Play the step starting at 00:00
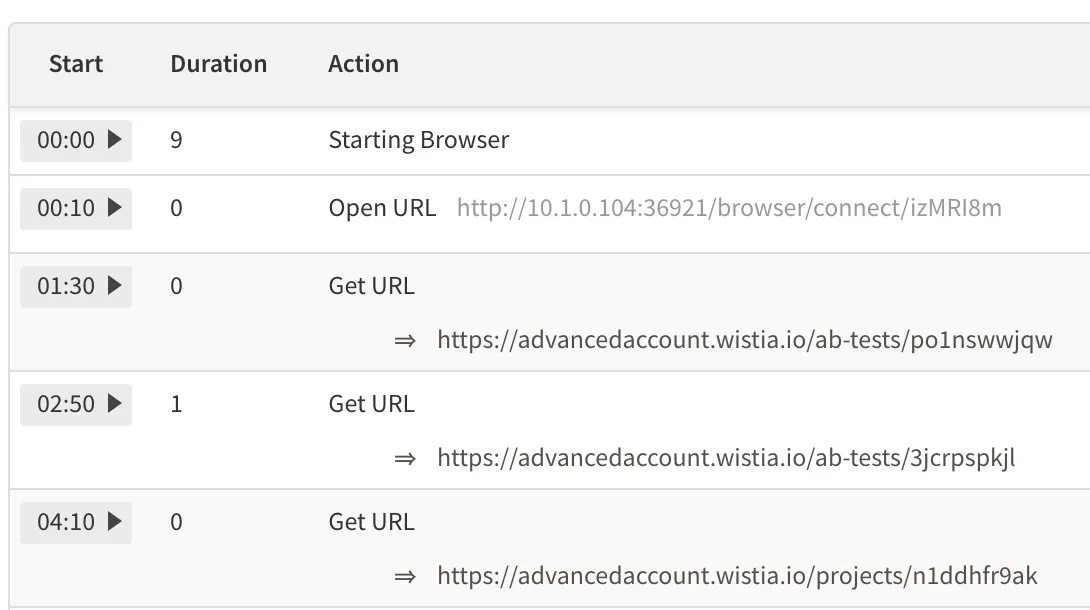 (x=77, y=141)
